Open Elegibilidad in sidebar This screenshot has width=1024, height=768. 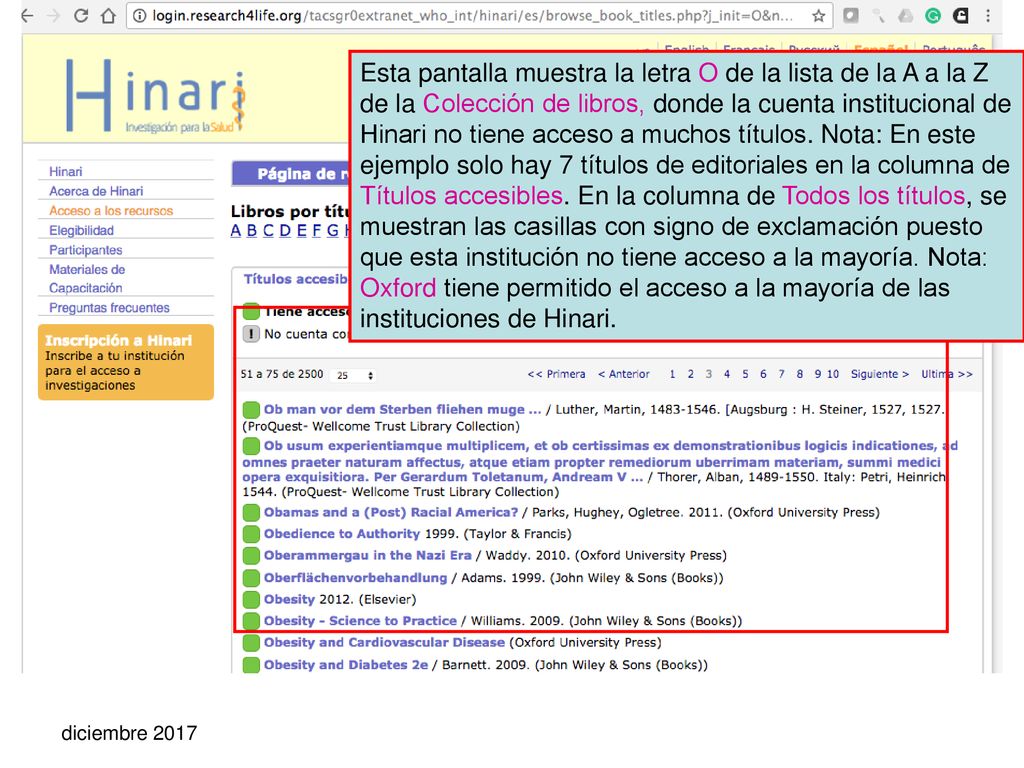[x=82, y=231]
